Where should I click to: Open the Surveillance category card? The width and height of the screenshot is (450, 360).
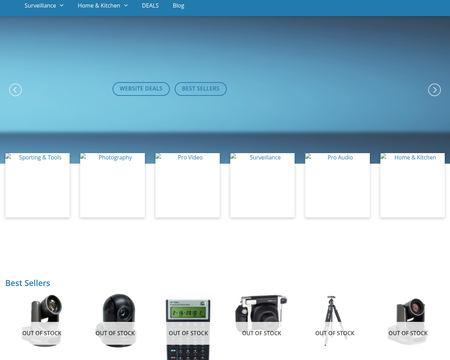263,185
